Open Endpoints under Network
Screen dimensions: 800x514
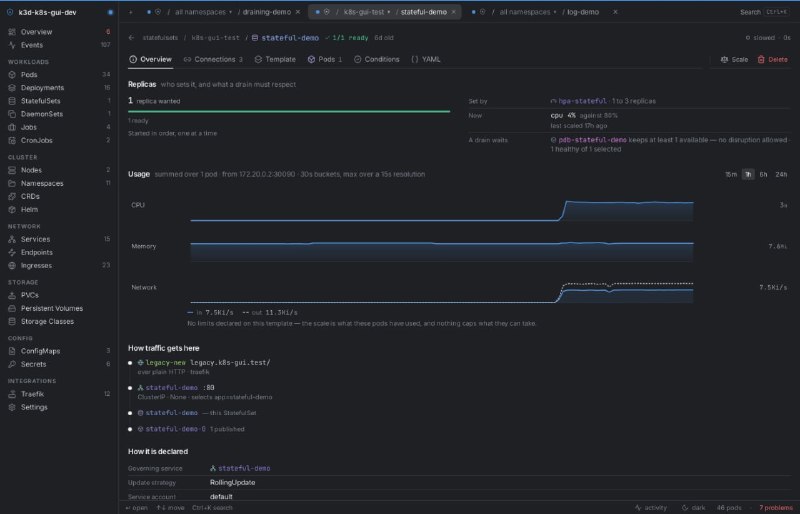[x=59, y=252]
